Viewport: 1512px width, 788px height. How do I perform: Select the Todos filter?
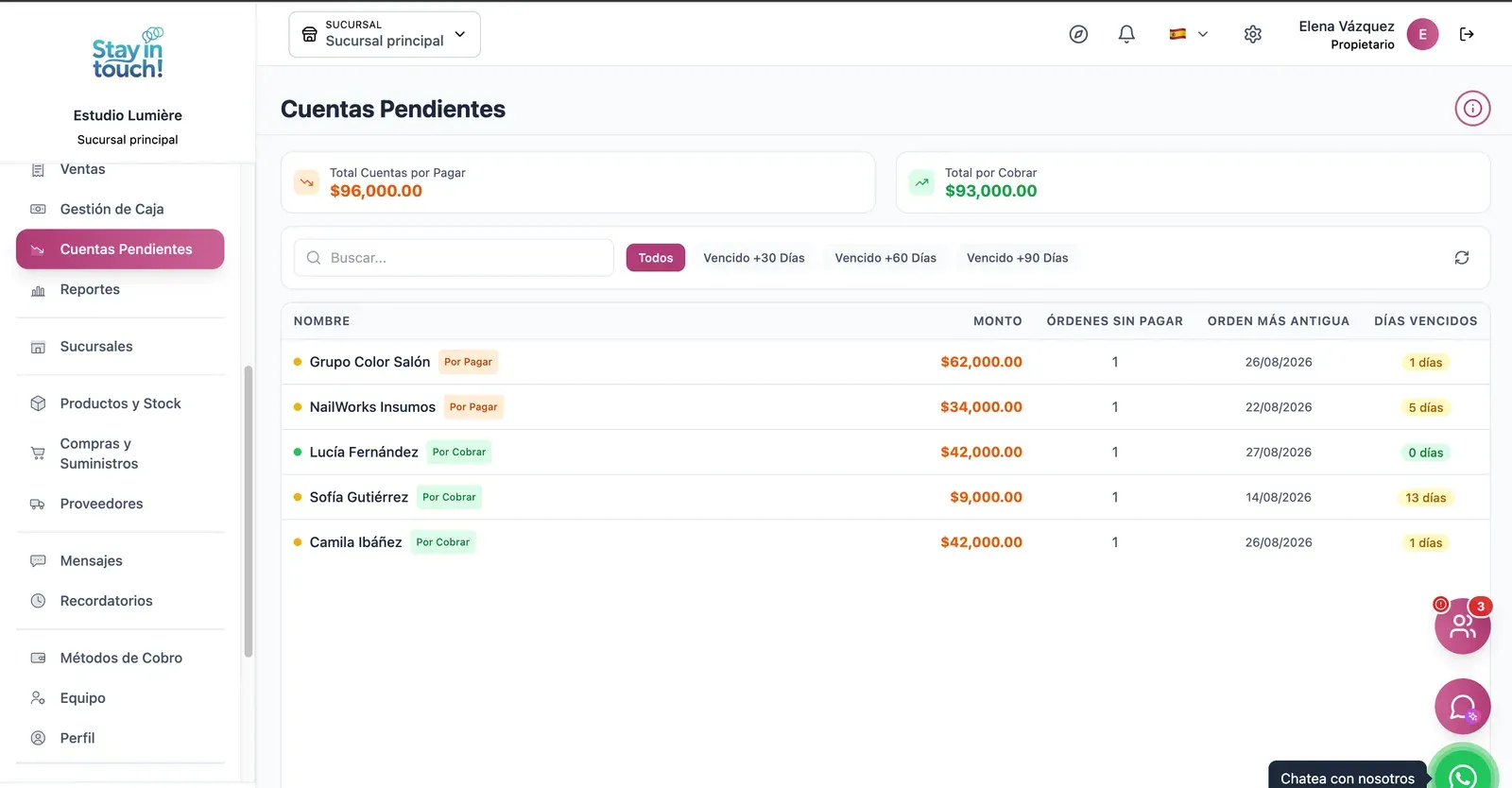[656, 258]
